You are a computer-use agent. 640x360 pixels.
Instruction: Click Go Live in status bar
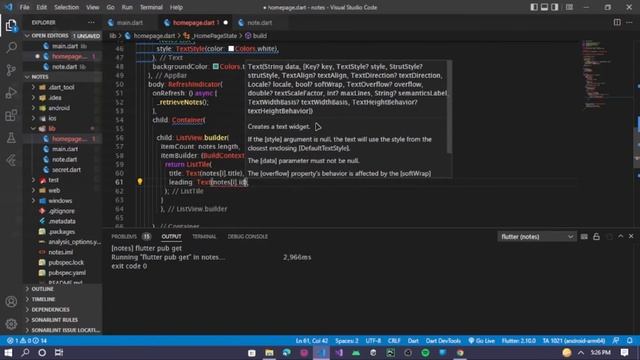pyautogui.click(x=481, y=340)
